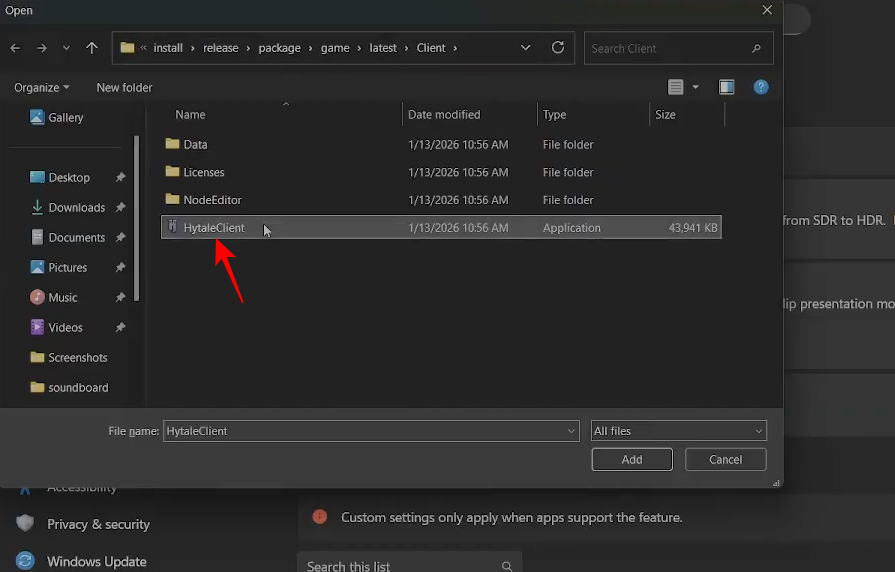Image resolution: width=895 pixels, height=572 pixels.
Task: Refresh the Client folder view
Action: point(558,48)
